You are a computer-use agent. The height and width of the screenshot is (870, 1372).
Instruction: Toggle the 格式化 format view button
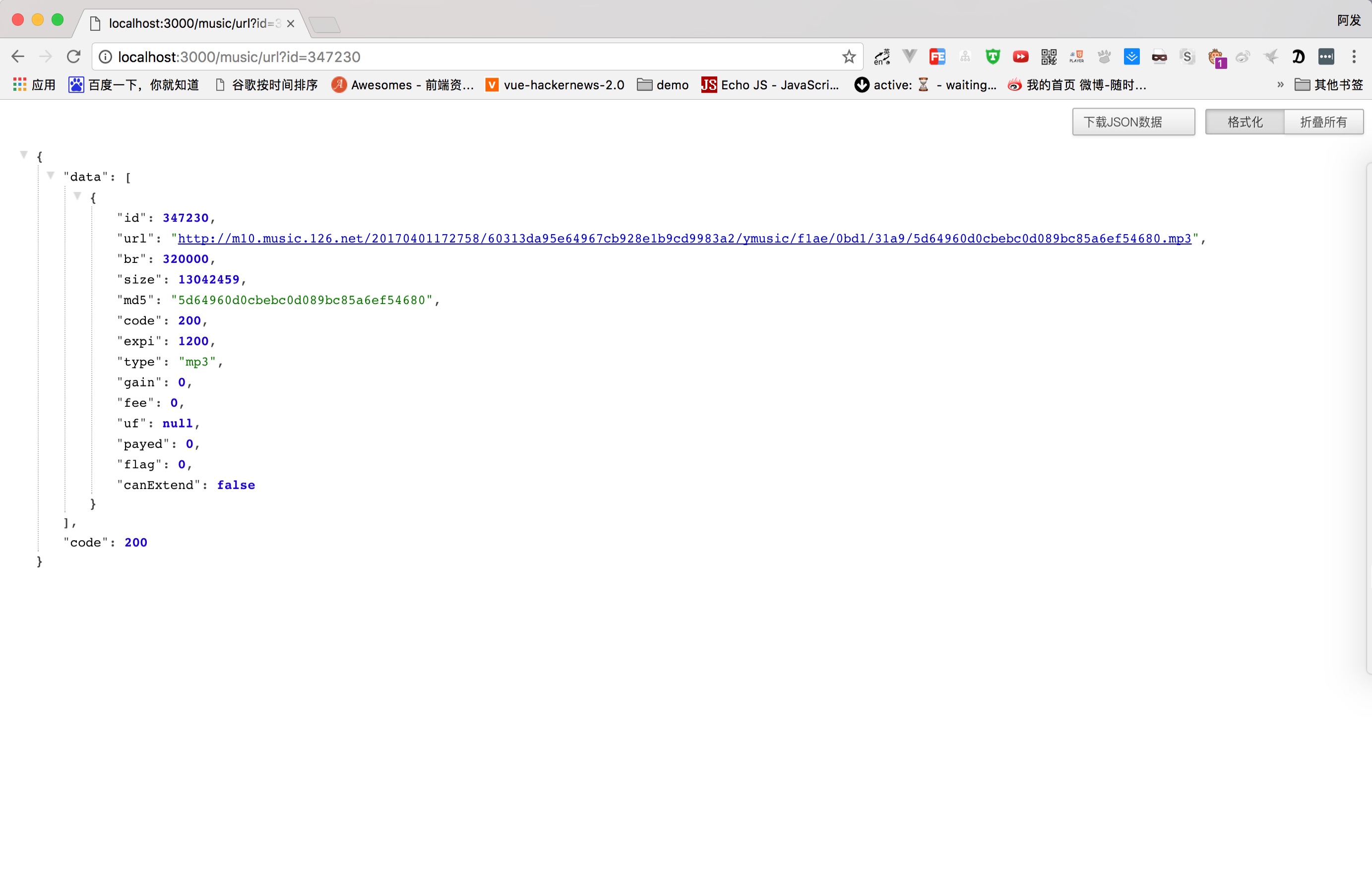pyautogui.click(x=1245, y=122)
